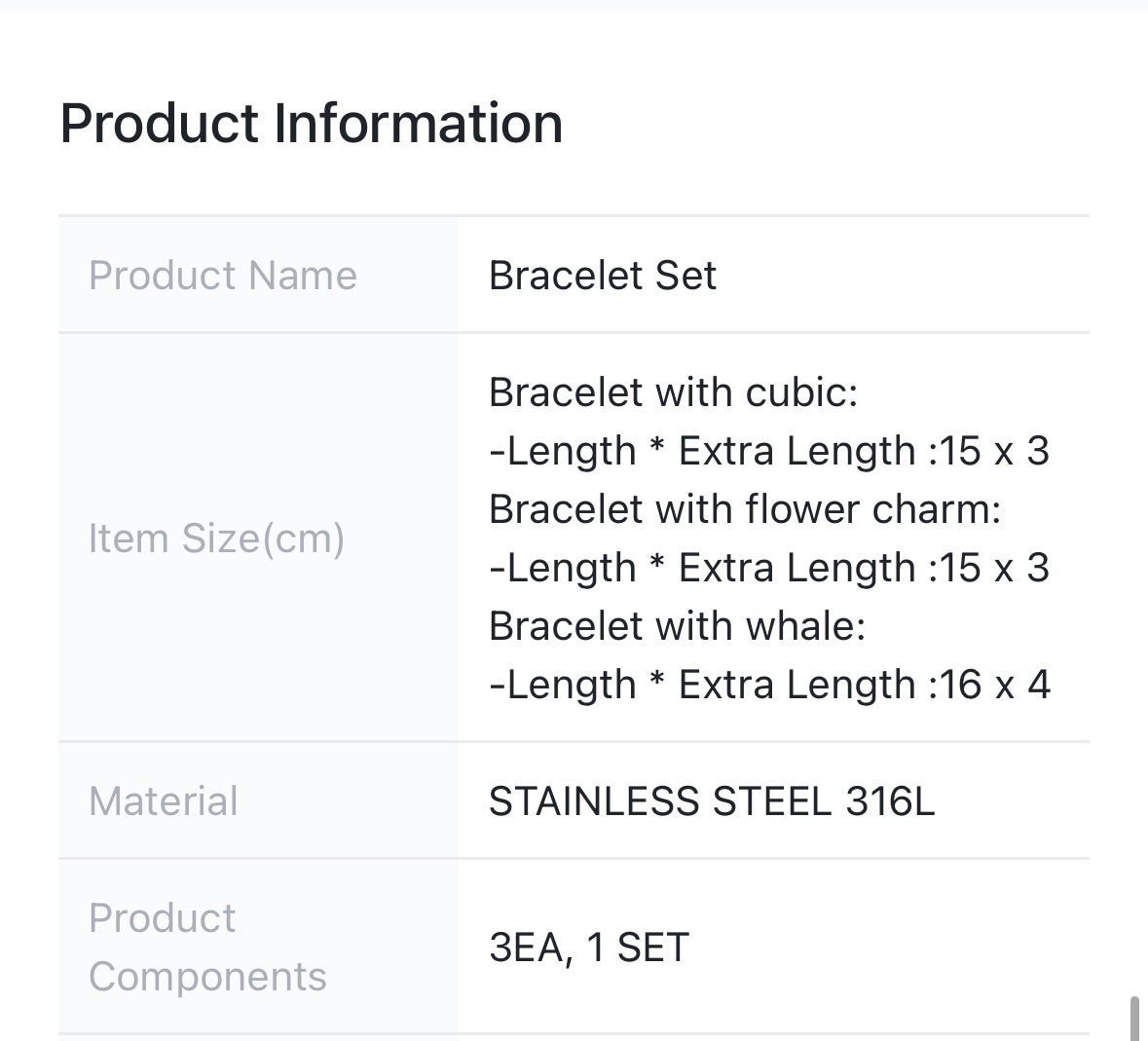This screenshot has width=1148, height=1041.
Task: Click the word Components in label
Action: tap(207, 977)
